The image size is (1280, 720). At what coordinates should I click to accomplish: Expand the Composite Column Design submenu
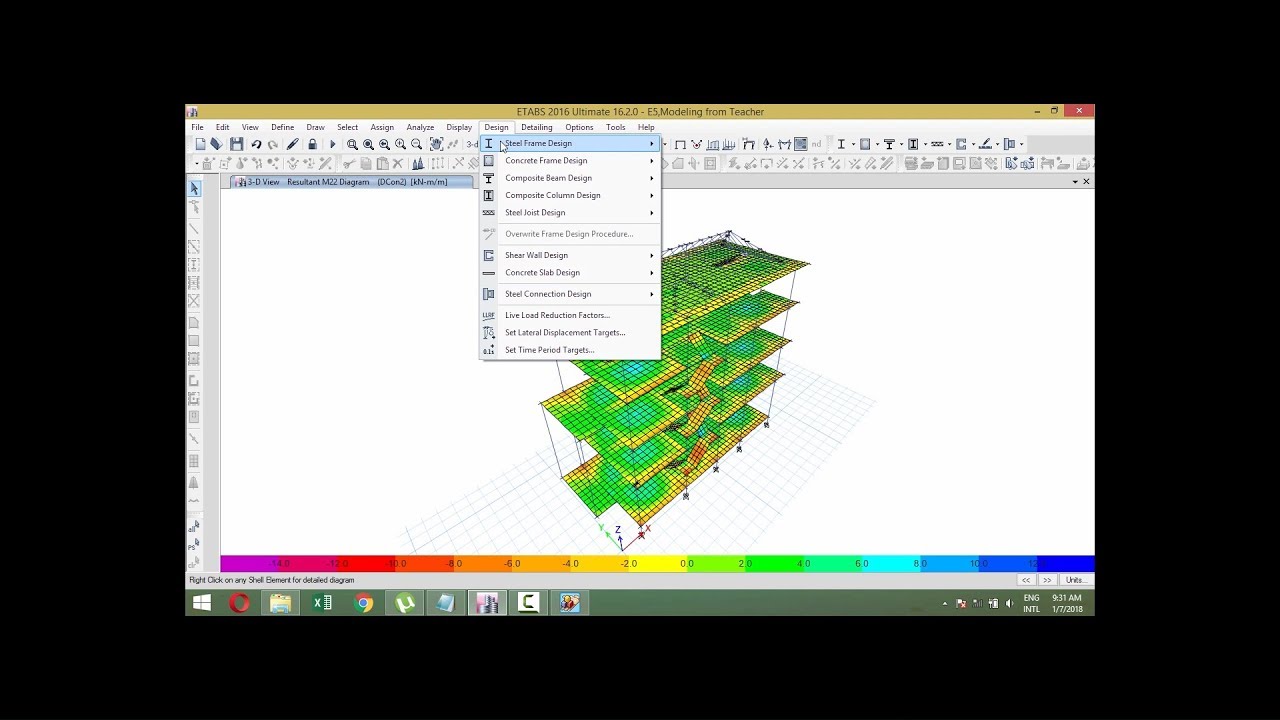(570, 195)
